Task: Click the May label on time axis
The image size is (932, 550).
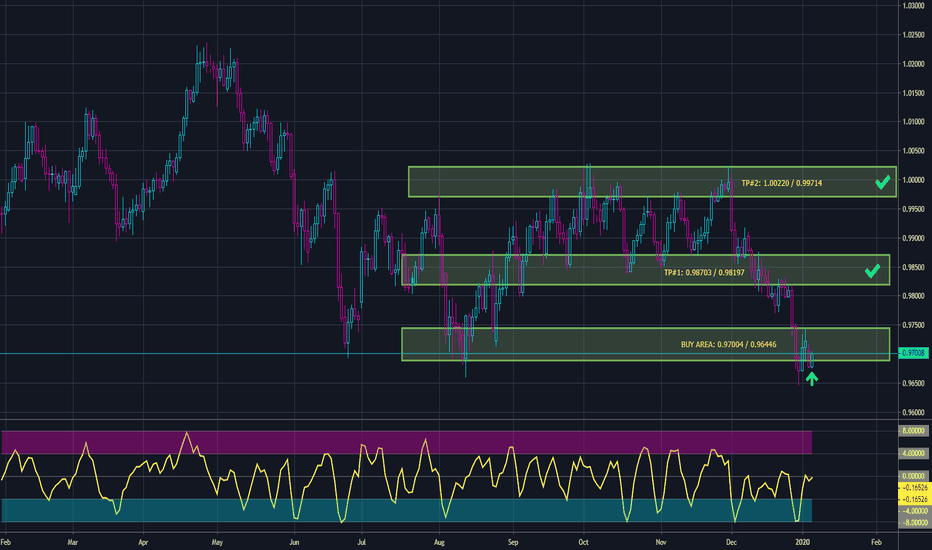Action: [x=217, y=542]
